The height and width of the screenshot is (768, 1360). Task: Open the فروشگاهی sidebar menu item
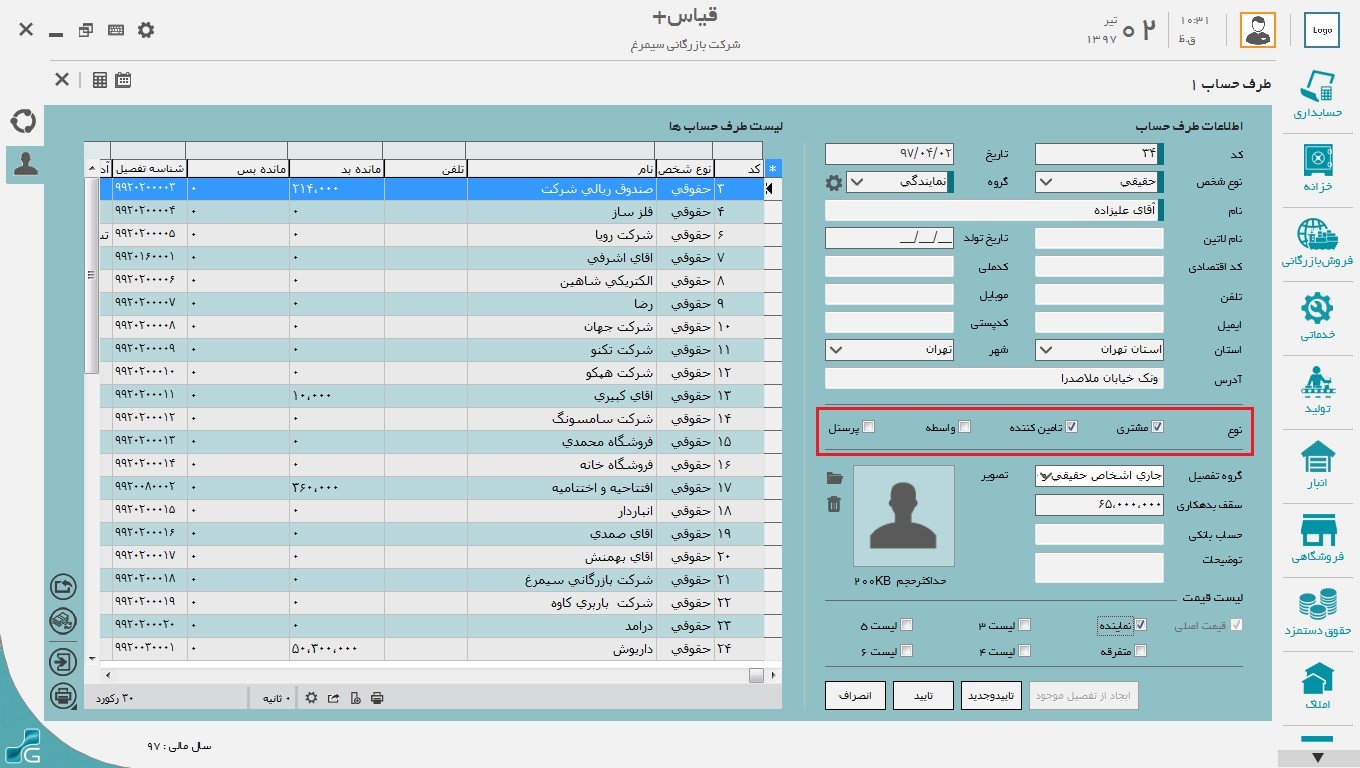[1317, 540]
